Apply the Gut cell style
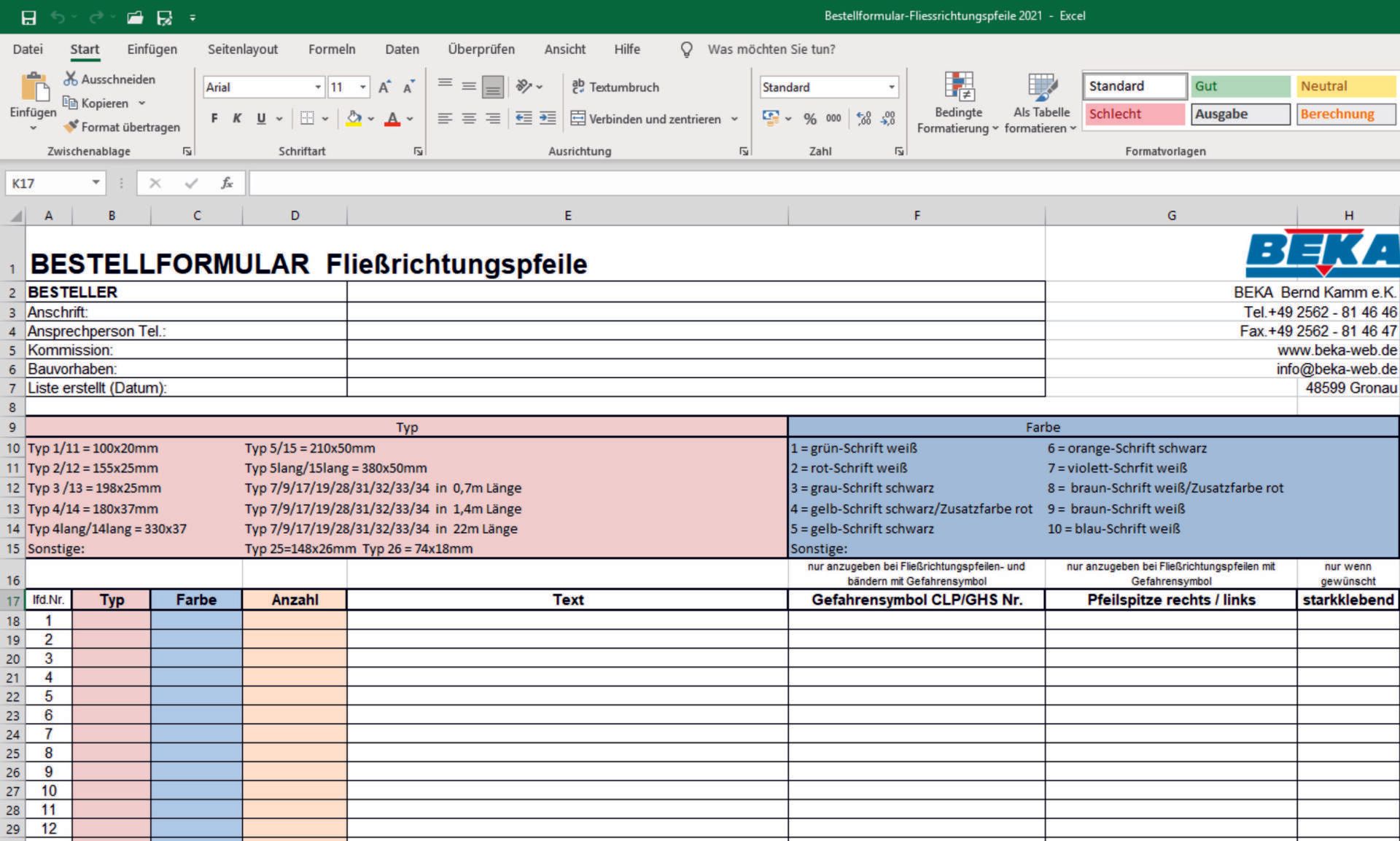Viewport: 1400px width, 841px height. point(1240,86)
